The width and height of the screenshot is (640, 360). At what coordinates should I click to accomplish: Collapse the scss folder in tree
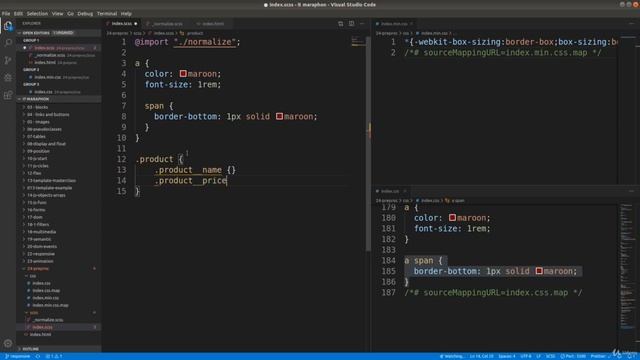[59, 313]
